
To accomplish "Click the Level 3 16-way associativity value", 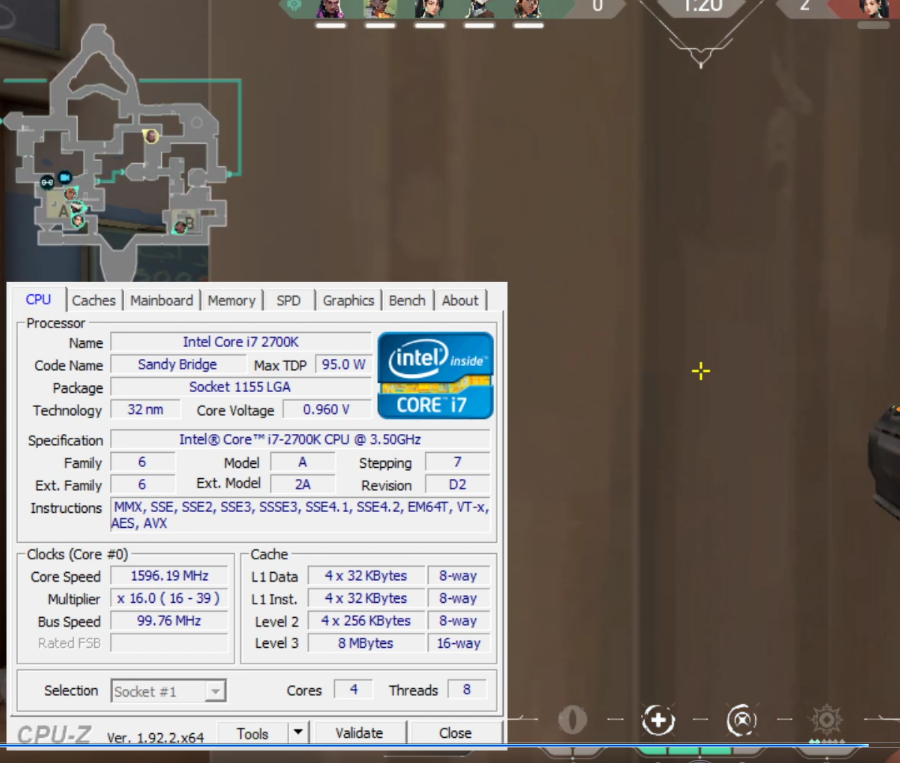I will (459, 643).
